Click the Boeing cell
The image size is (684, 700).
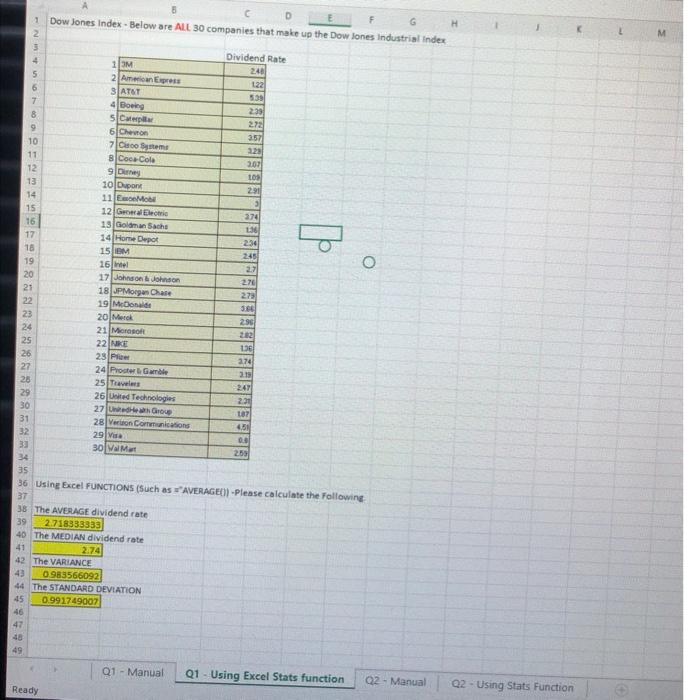pos(171,106)
